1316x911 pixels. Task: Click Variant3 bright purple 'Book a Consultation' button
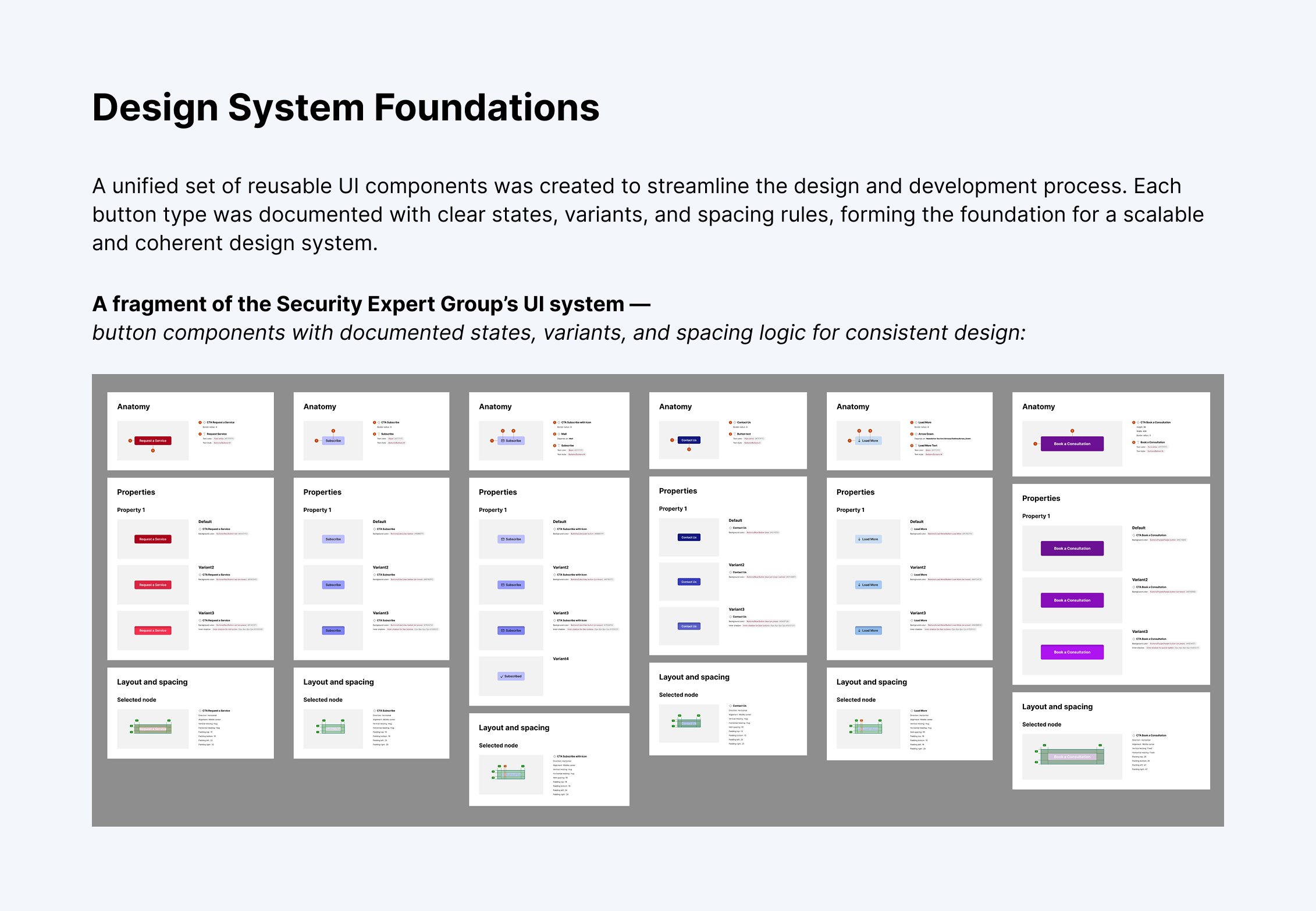click(x=1072, y=652)
